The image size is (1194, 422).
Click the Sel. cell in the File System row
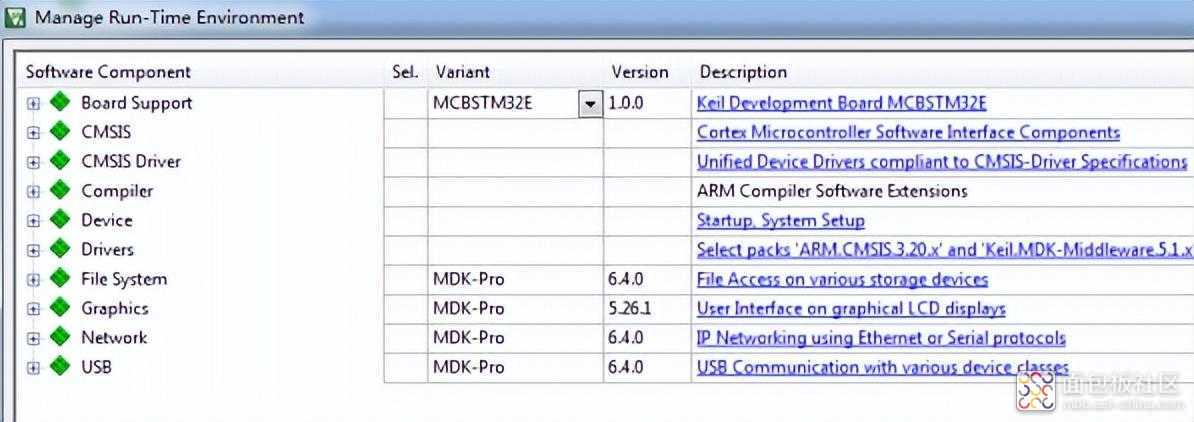pos(405,279)
